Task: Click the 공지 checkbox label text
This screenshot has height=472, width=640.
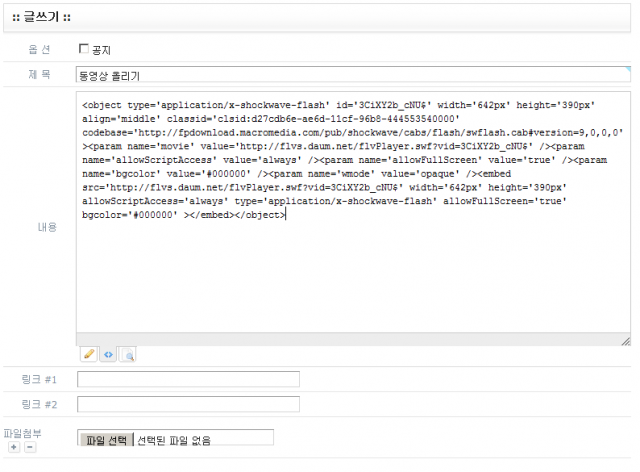Action: pyautogui.click(x=101, y=49)
